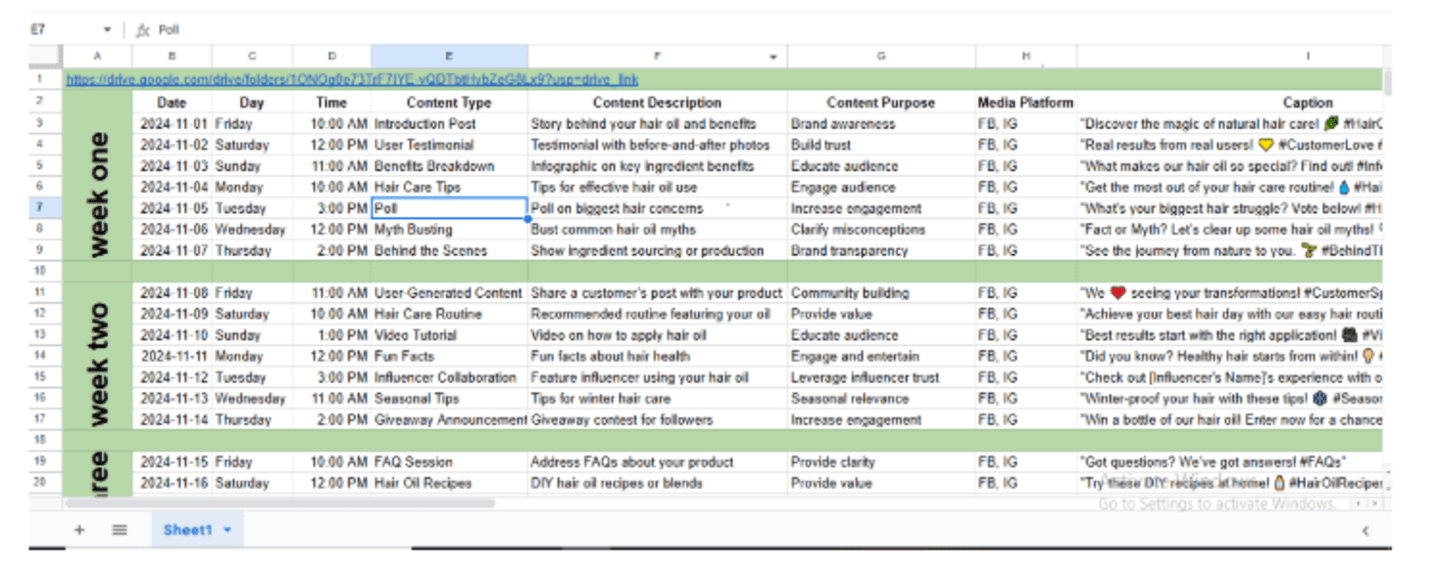Screen dimensions: 1440x577
Task: Select the Hair Care Tips cell
Action: (x=449, y=187)
